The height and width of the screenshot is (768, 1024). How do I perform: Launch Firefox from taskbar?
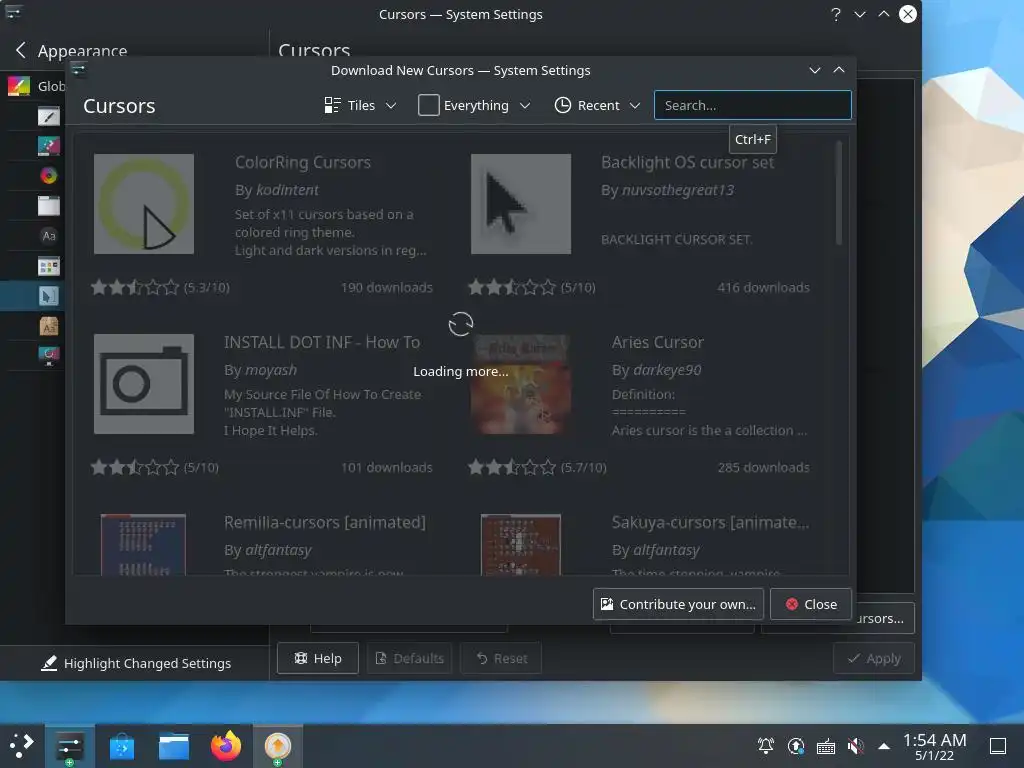(x=226, y=746)
